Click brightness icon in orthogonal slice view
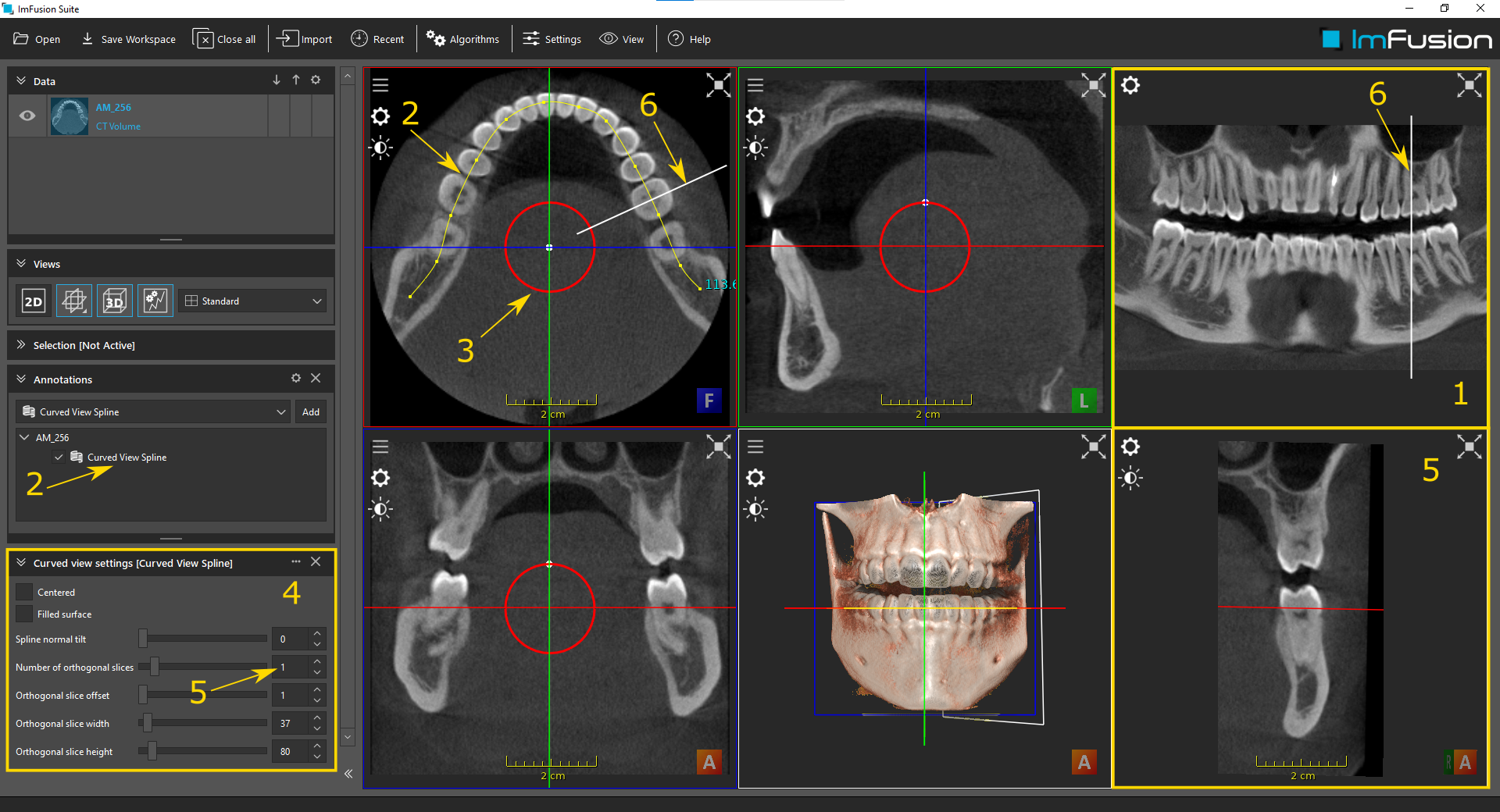The image size is (1500, 812). [1130, 478]
